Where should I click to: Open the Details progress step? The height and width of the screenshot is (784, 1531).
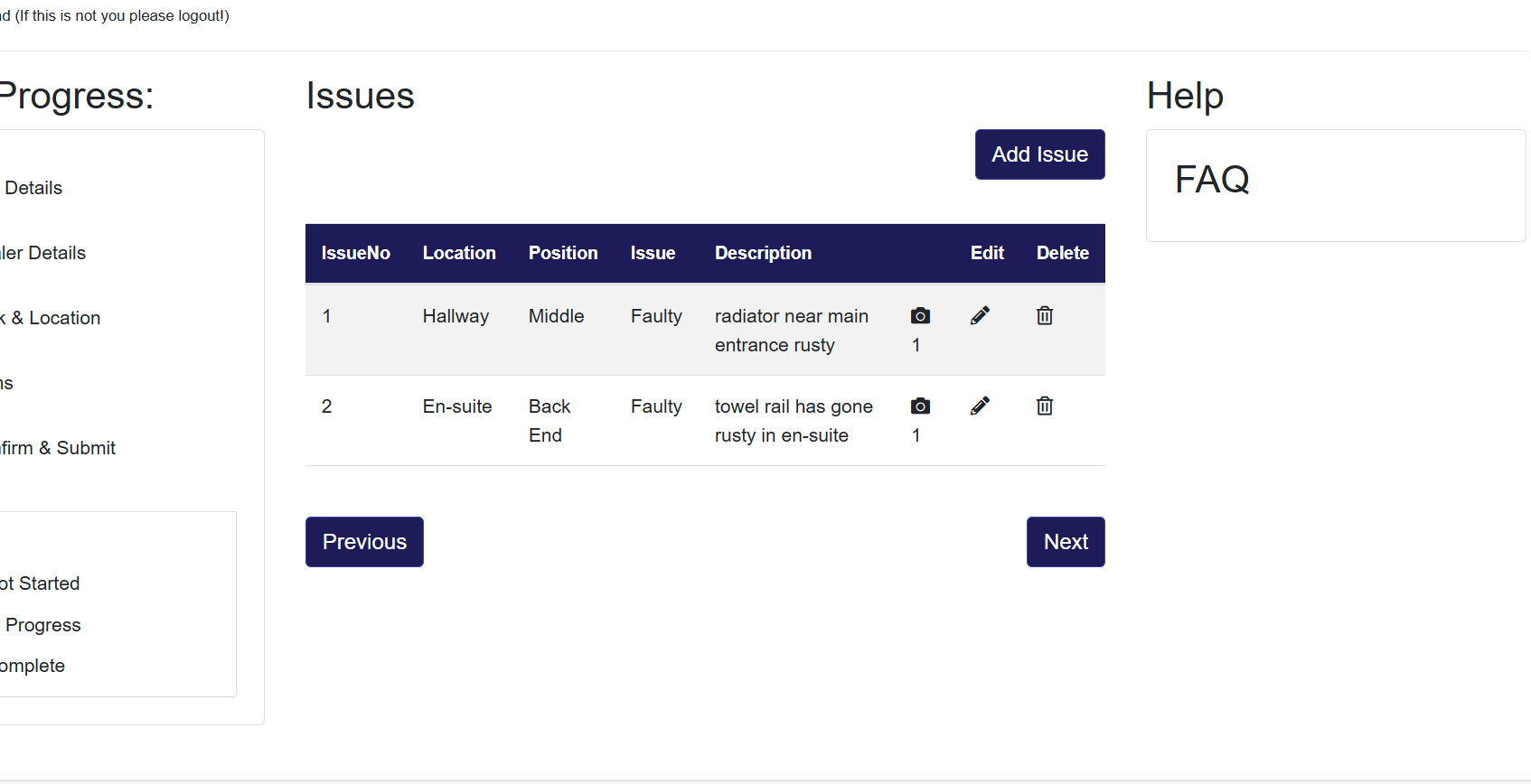tap(33, 188)
